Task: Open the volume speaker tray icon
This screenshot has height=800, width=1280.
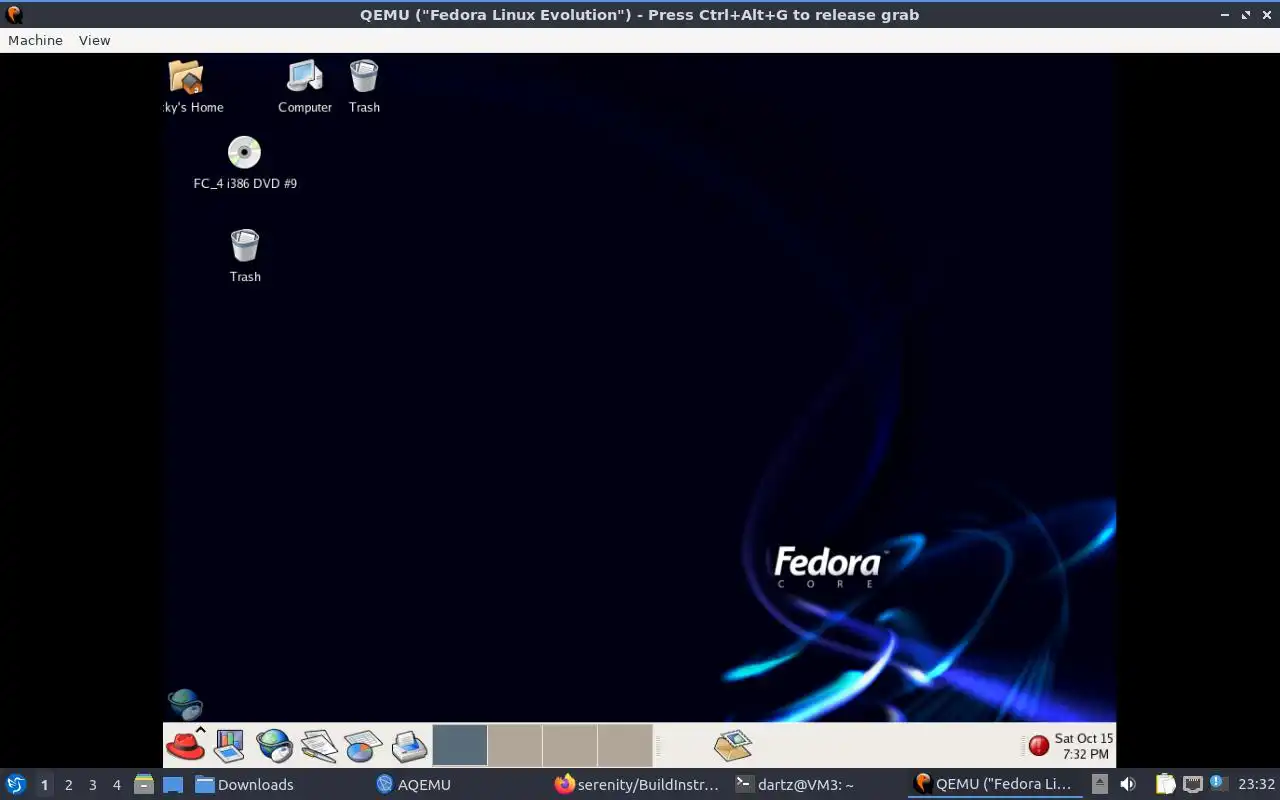Action: click(1128, 784)
